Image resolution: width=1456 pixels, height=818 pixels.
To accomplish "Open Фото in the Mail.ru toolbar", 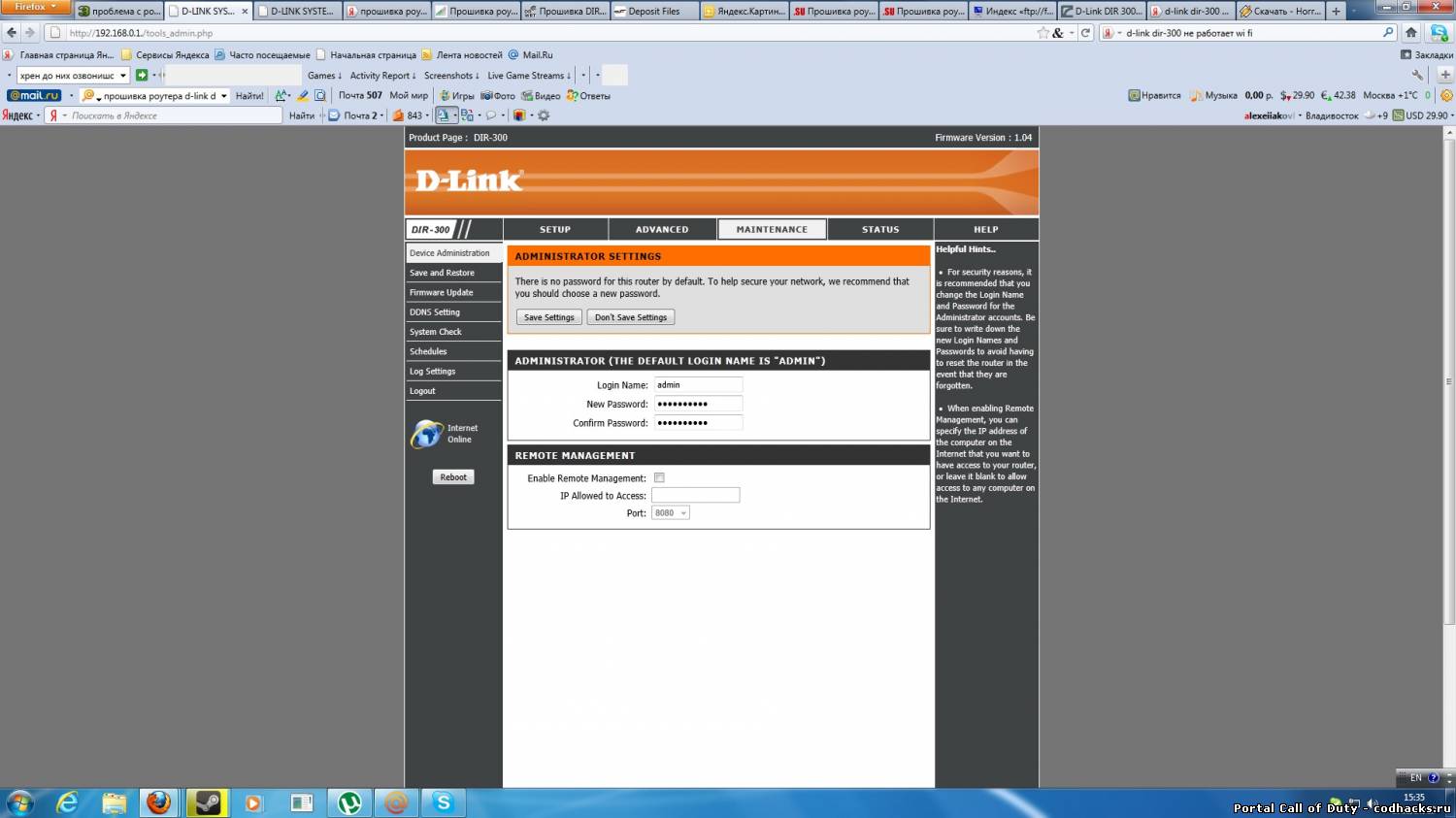I will coord(498,96).
